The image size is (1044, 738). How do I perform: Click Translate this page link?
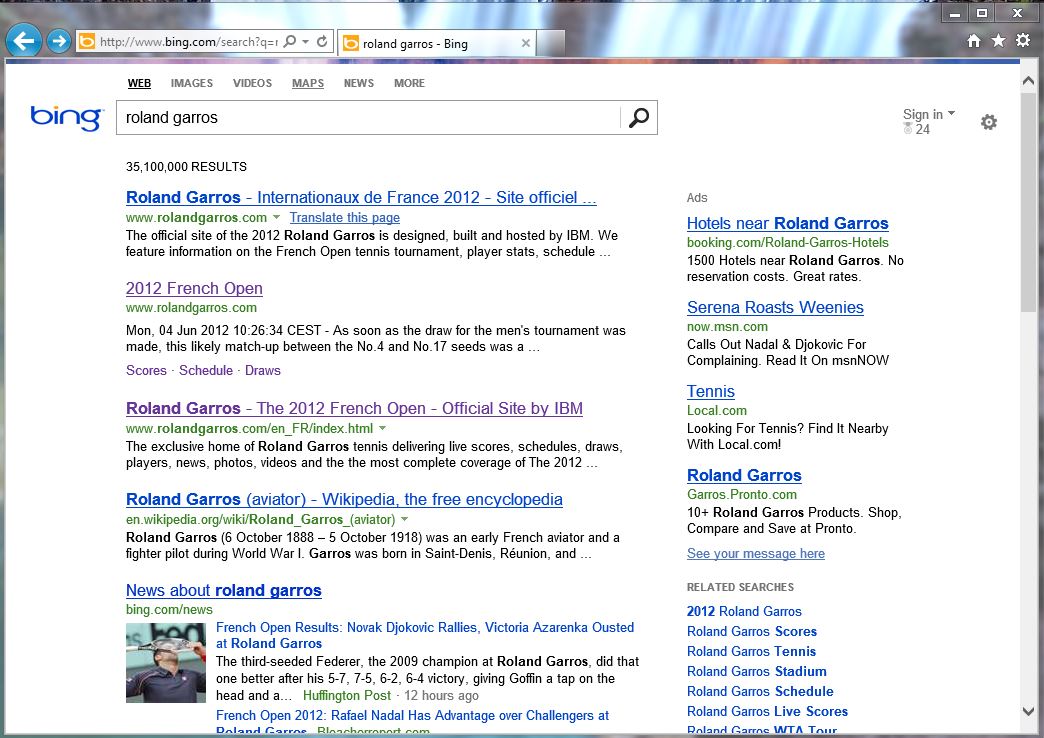(x=345, y=218)
